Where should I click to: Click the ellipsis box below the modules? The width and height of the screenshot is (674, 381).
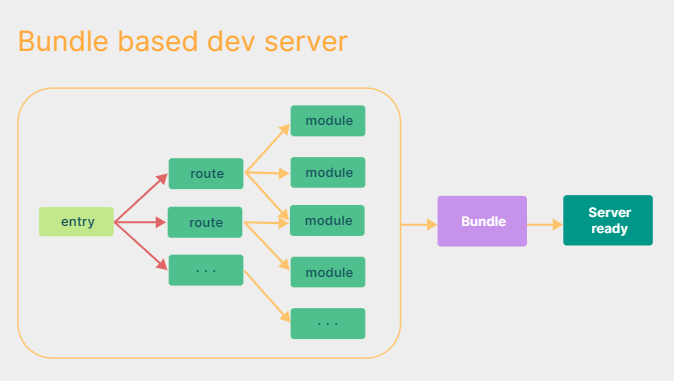coord(328,323)
